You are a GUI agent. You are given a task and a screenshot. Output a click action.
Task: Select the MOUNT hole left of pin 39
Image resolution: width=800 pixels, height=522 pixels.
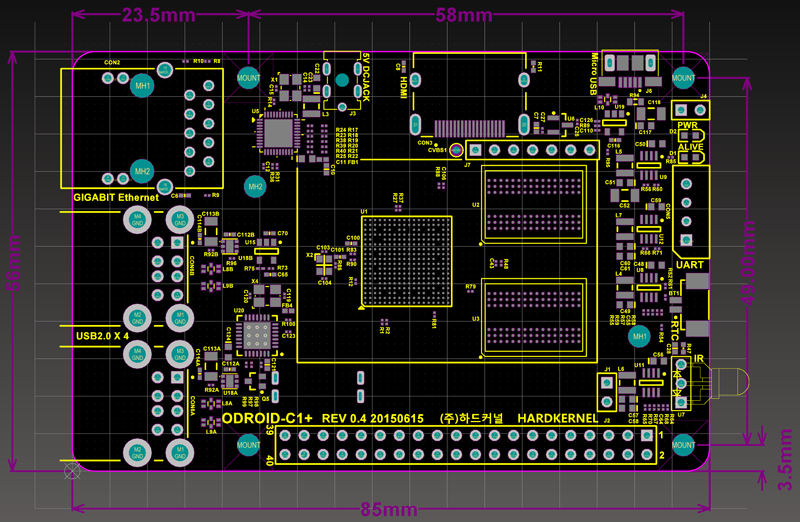[x=249, y=446]
